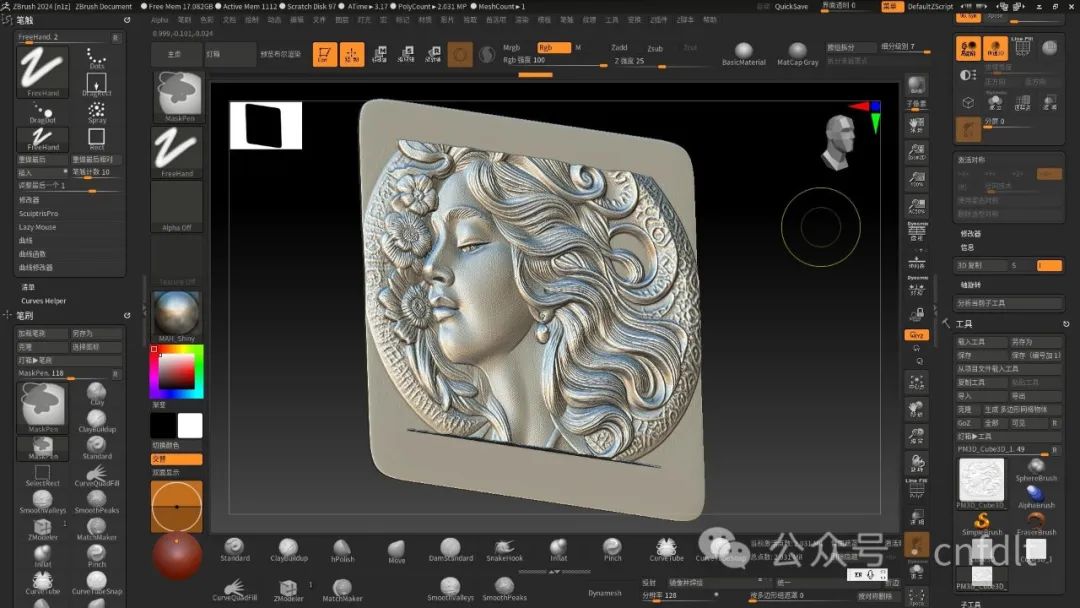Pick the SelectRect brush in brush panel
The image size is (1080, 608).
point(42,475)
